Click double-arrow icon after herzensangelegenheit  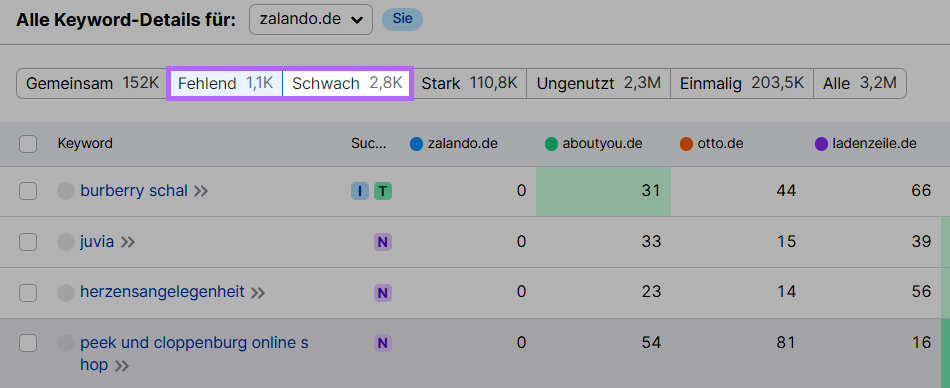(258, 293)
